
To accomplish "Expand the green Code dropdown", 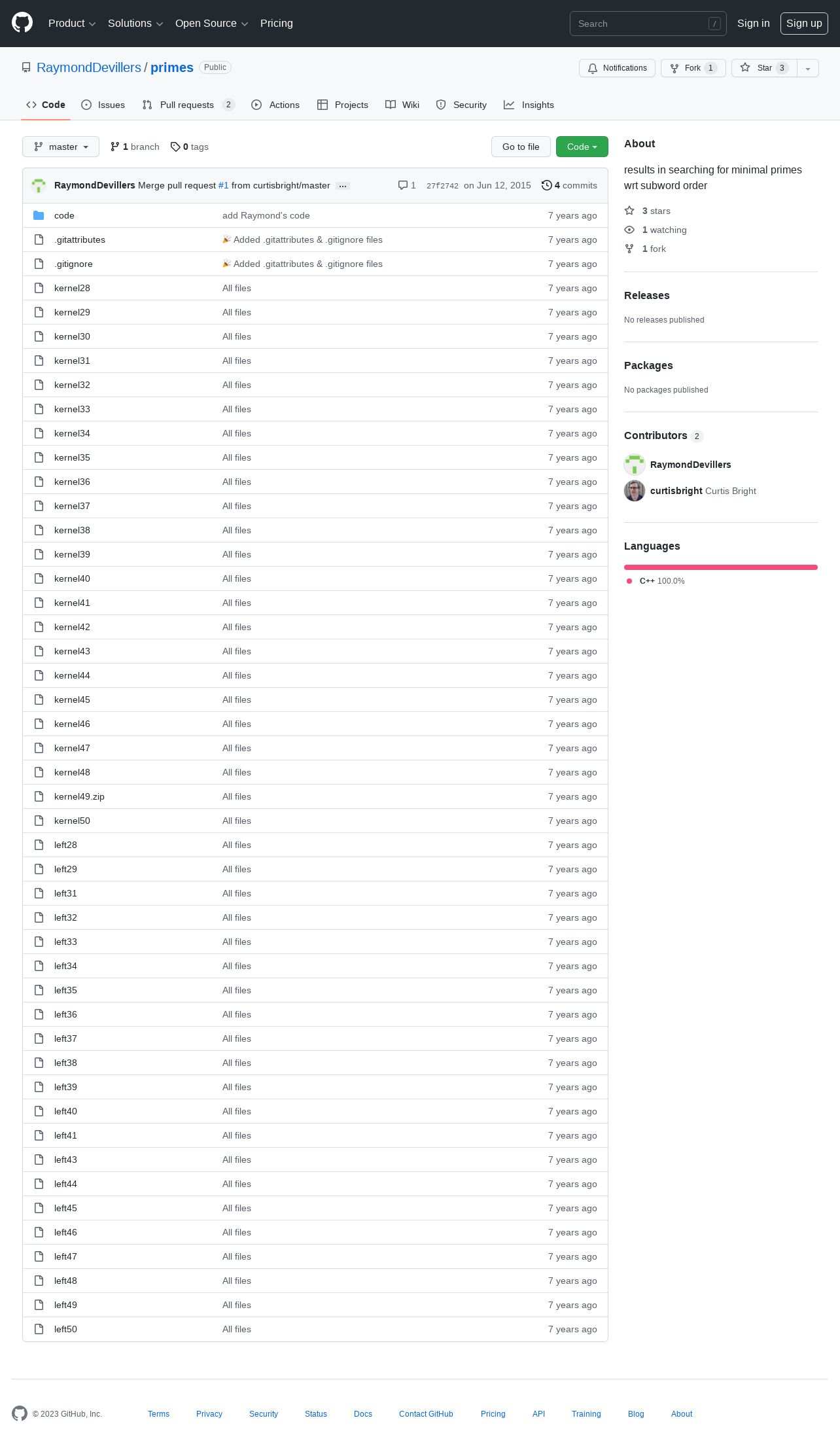I will point(582,147).
